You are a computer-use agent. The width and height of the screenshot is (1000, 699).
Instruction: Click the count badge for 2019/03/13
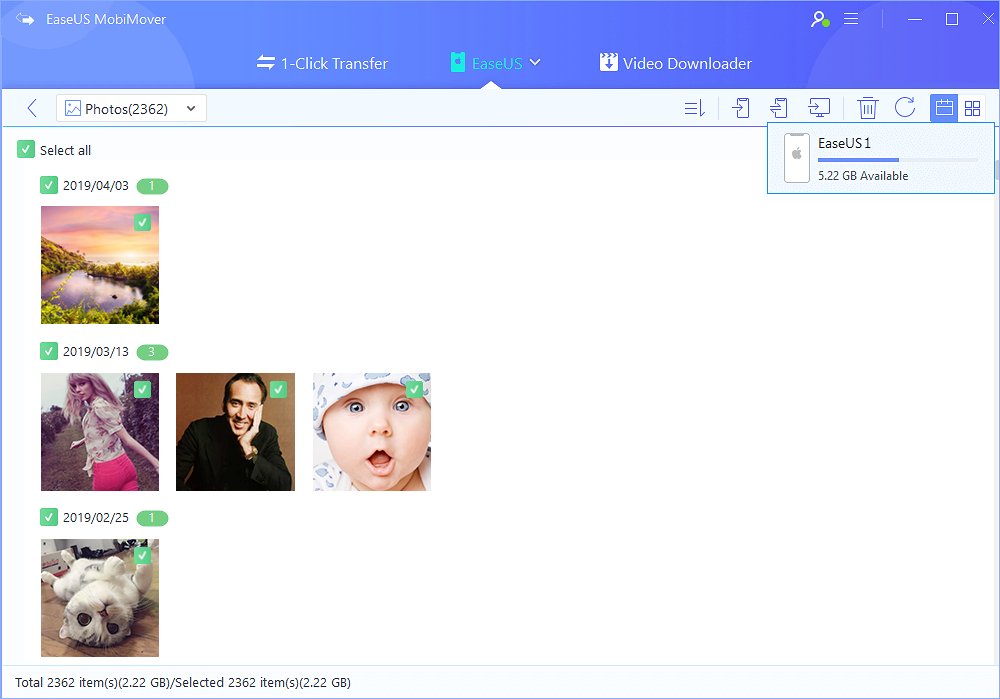(x=152, y=351)
